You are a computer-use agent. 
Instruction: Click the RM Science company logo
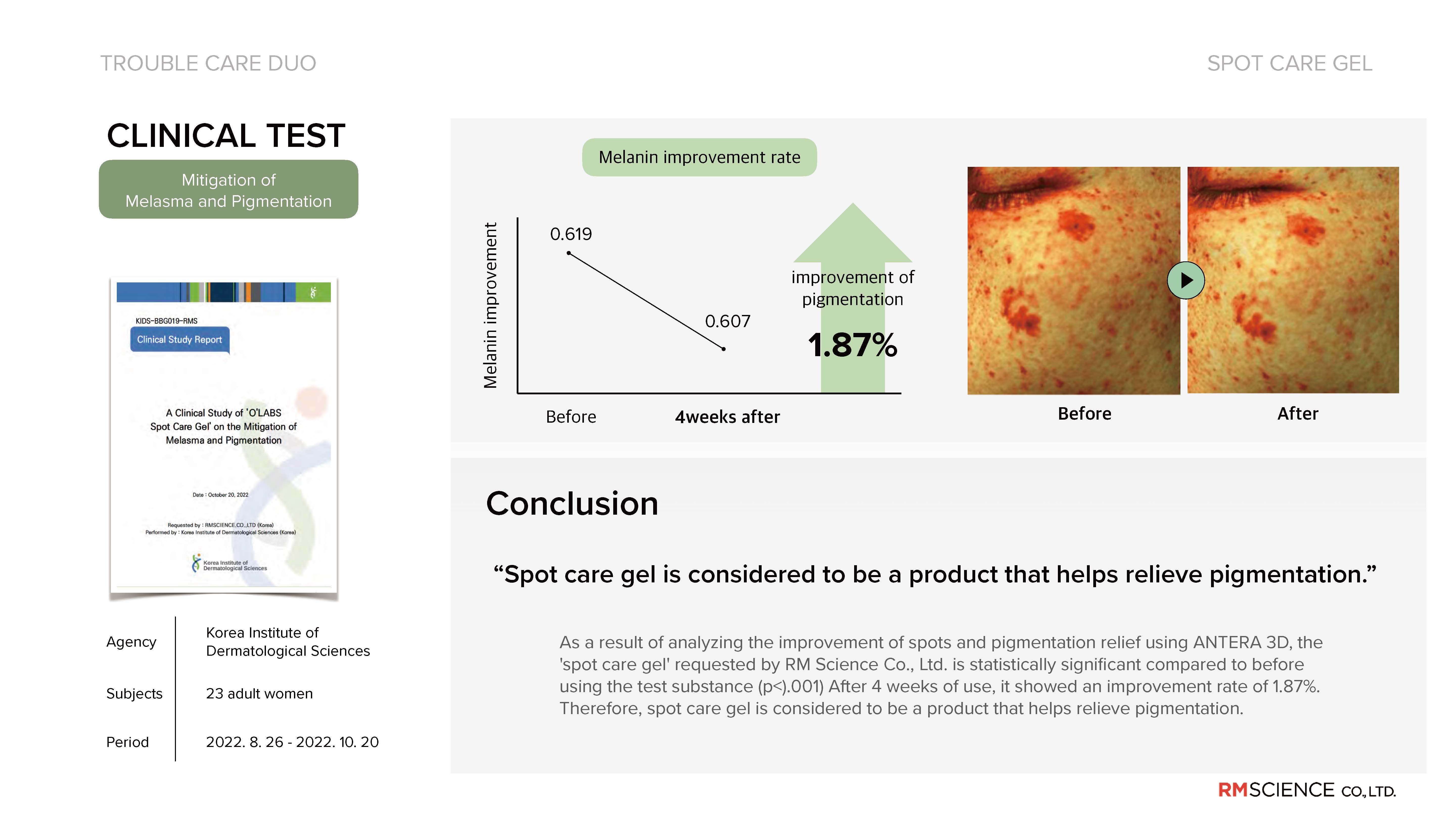point(1306,790)
